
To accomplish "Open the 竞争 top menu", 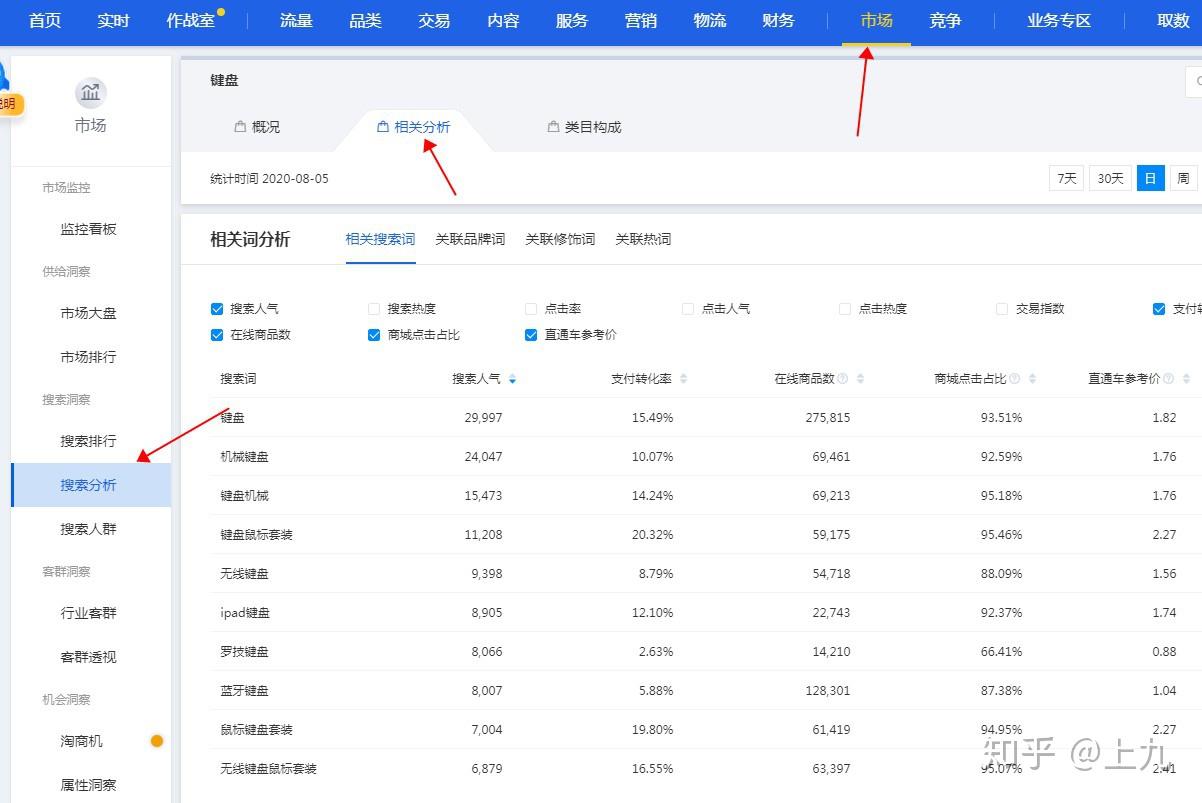I will click(x=945, y=21).
